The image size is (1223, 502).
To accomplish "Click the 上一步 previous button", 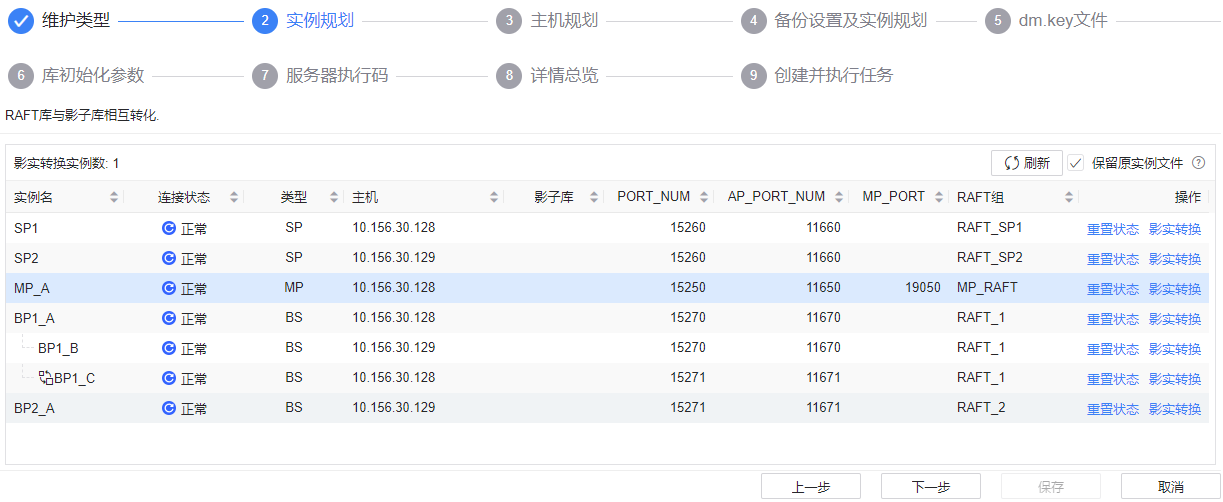I will (811, 487).
